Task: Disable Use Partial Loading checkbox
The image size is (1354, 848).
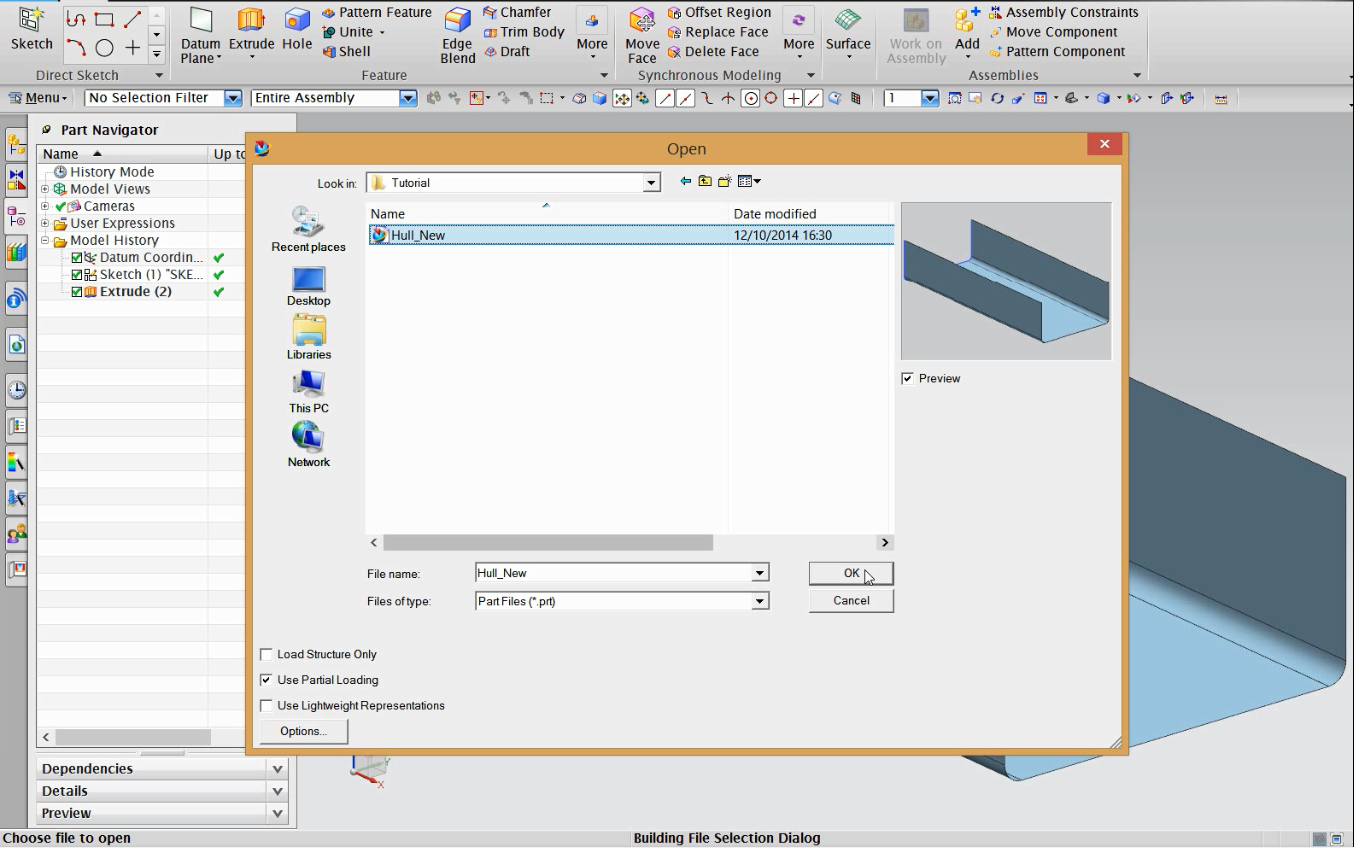Action: pyautogui.click(x=266, y=680)
